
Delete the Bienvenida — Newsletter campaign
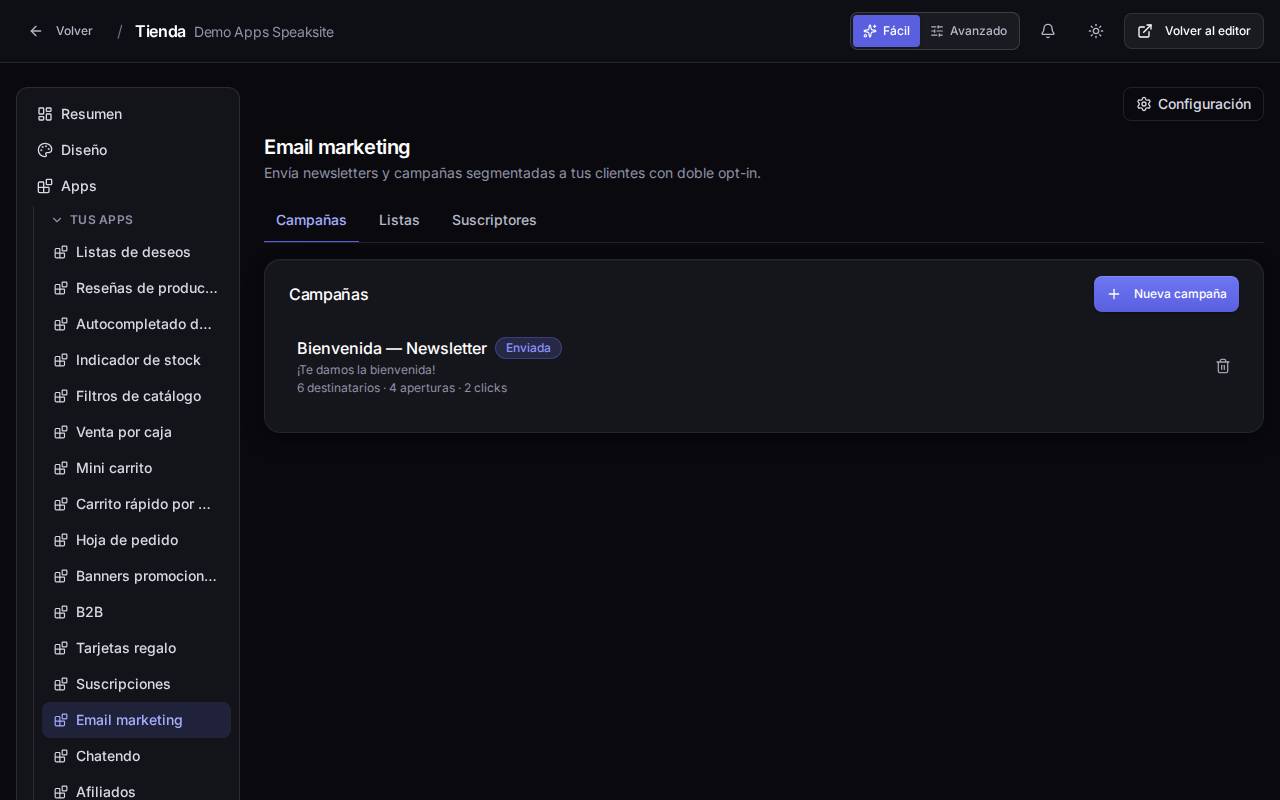[1222, 366]
